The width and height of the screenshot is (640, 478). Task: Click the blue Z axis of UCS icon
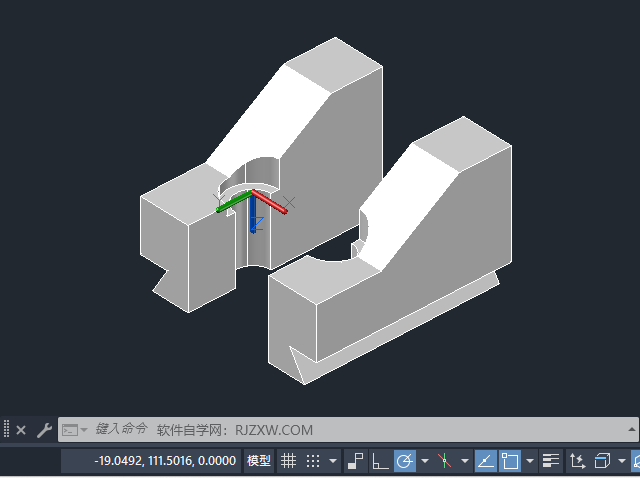(x=253, y=213)
